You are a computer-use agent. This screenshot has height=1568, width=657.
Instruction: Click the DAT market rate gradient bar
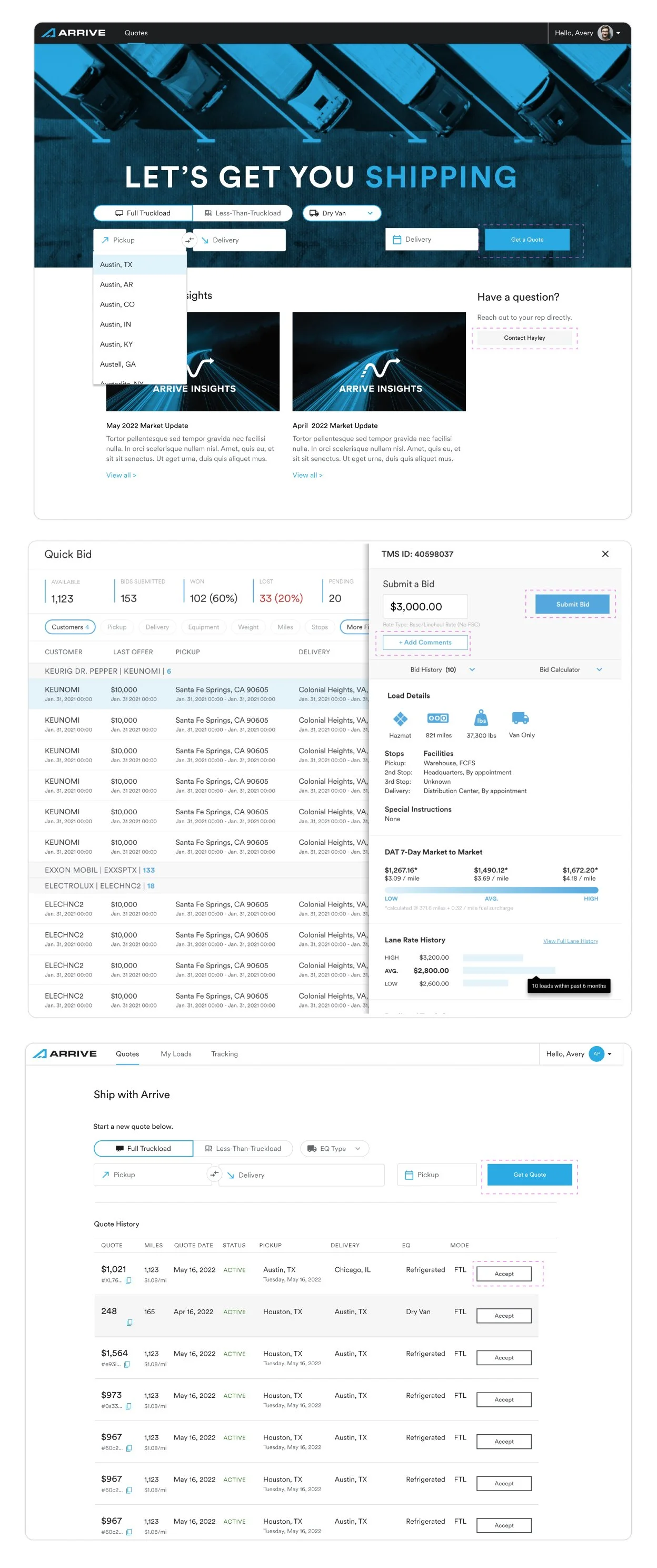click(491, 890)
